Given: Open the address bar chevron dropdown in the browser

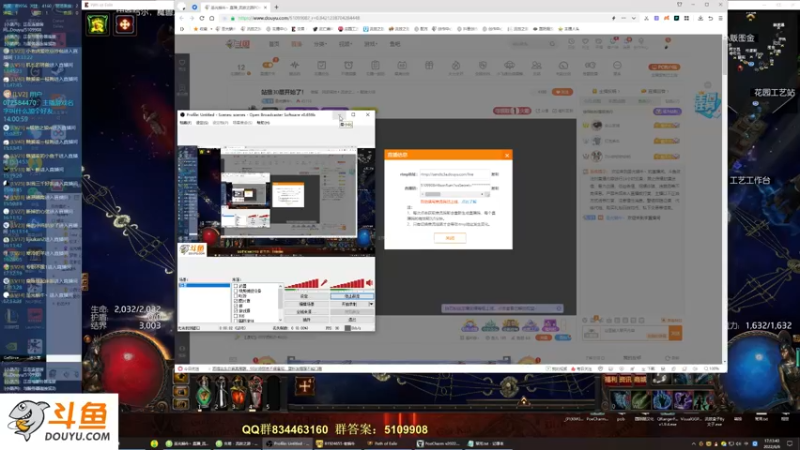Looking at the screenshot, I should pyautogui.click(x=634, y=18).
